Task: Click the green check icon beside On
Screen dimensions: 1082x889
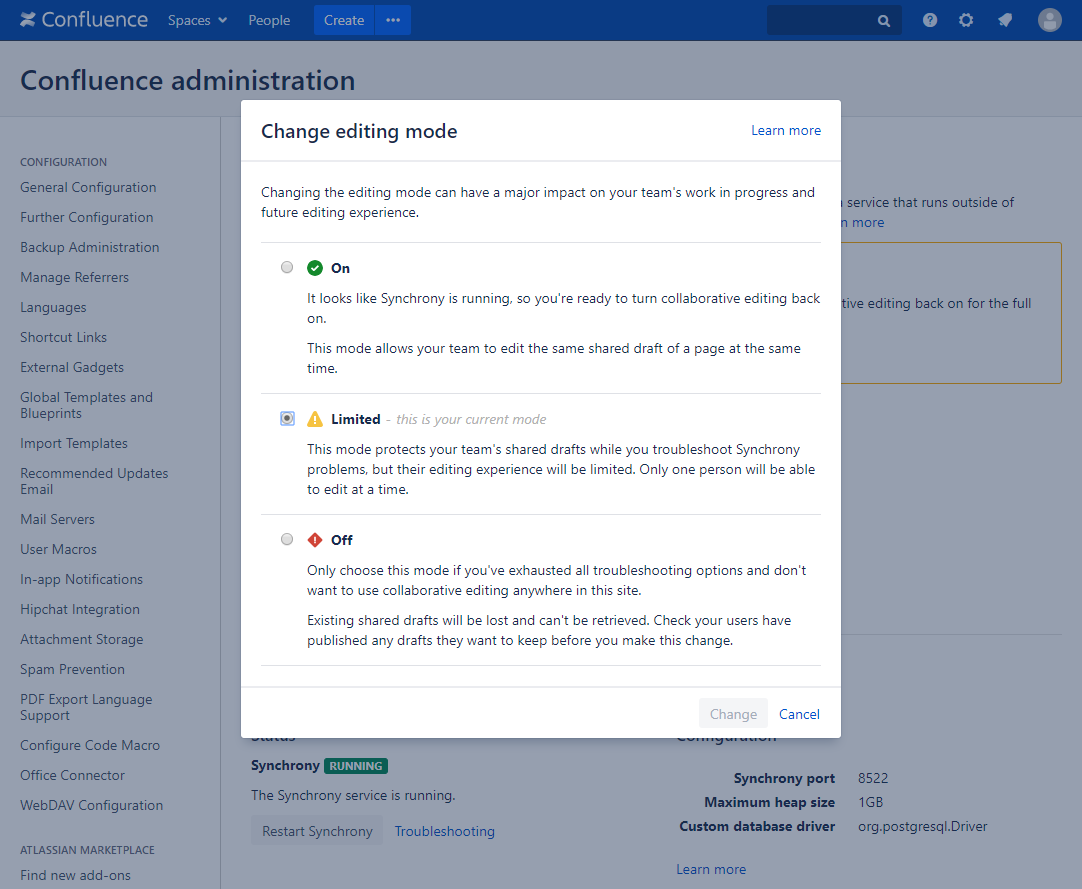Action: tap(315, 268)
